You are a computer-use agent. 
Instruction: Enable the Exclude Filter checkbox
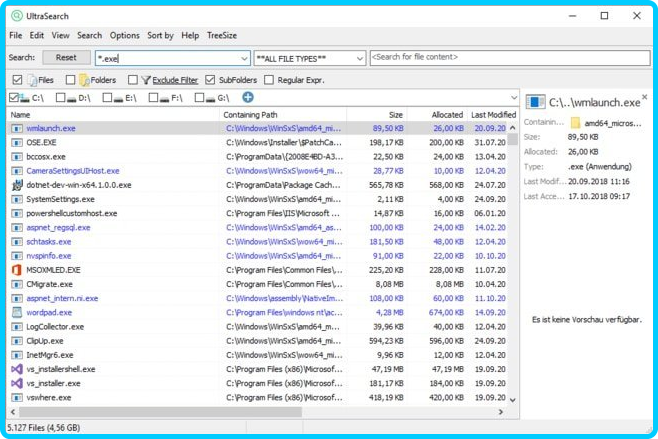click(133, 80)
